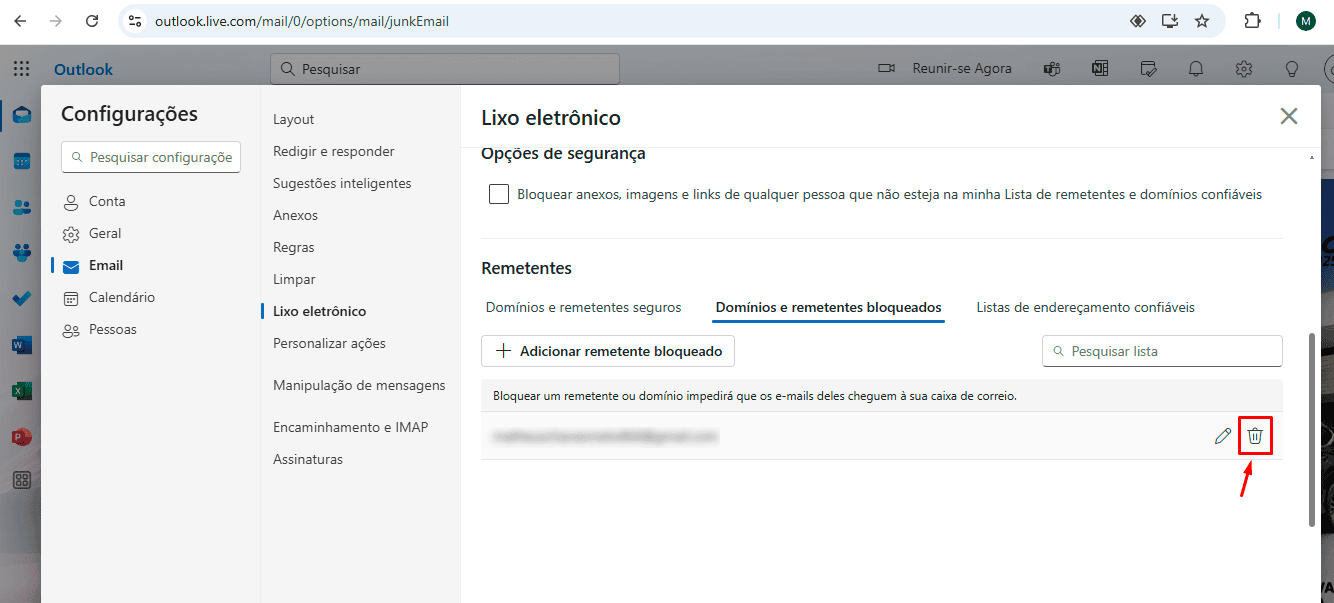
Task: Open Listas de endereçamento confiáveis tab
Action: click(1085, 308)
